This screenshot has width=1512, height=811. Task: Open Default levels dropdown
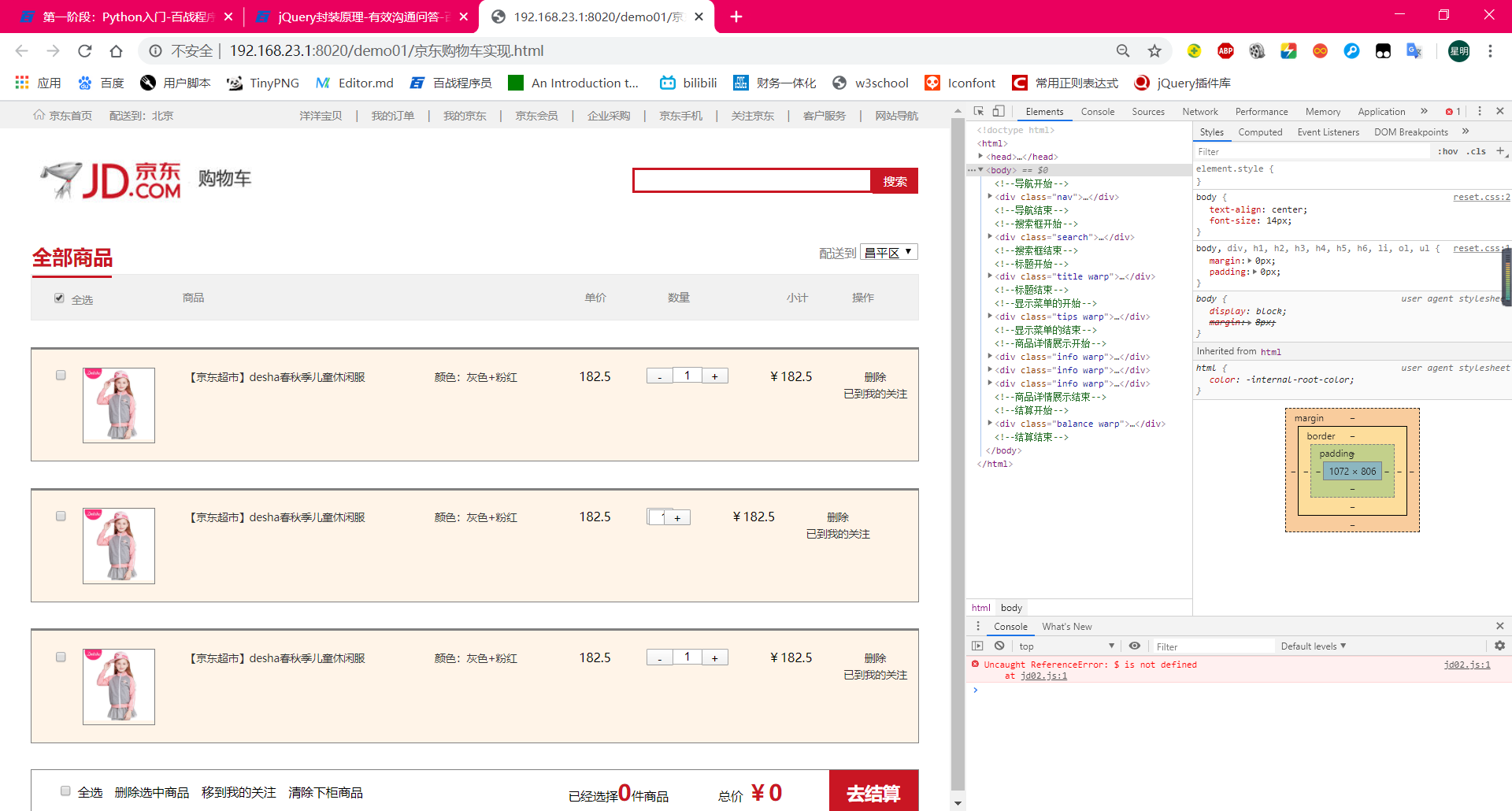click(x=1314, y=646)
